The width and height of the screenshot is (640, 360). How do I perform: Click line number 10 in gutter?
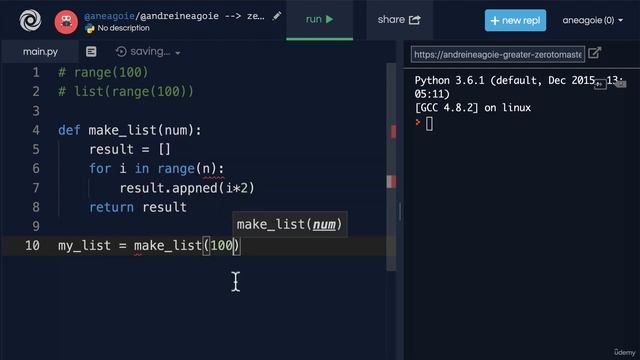tap(32, 246)
